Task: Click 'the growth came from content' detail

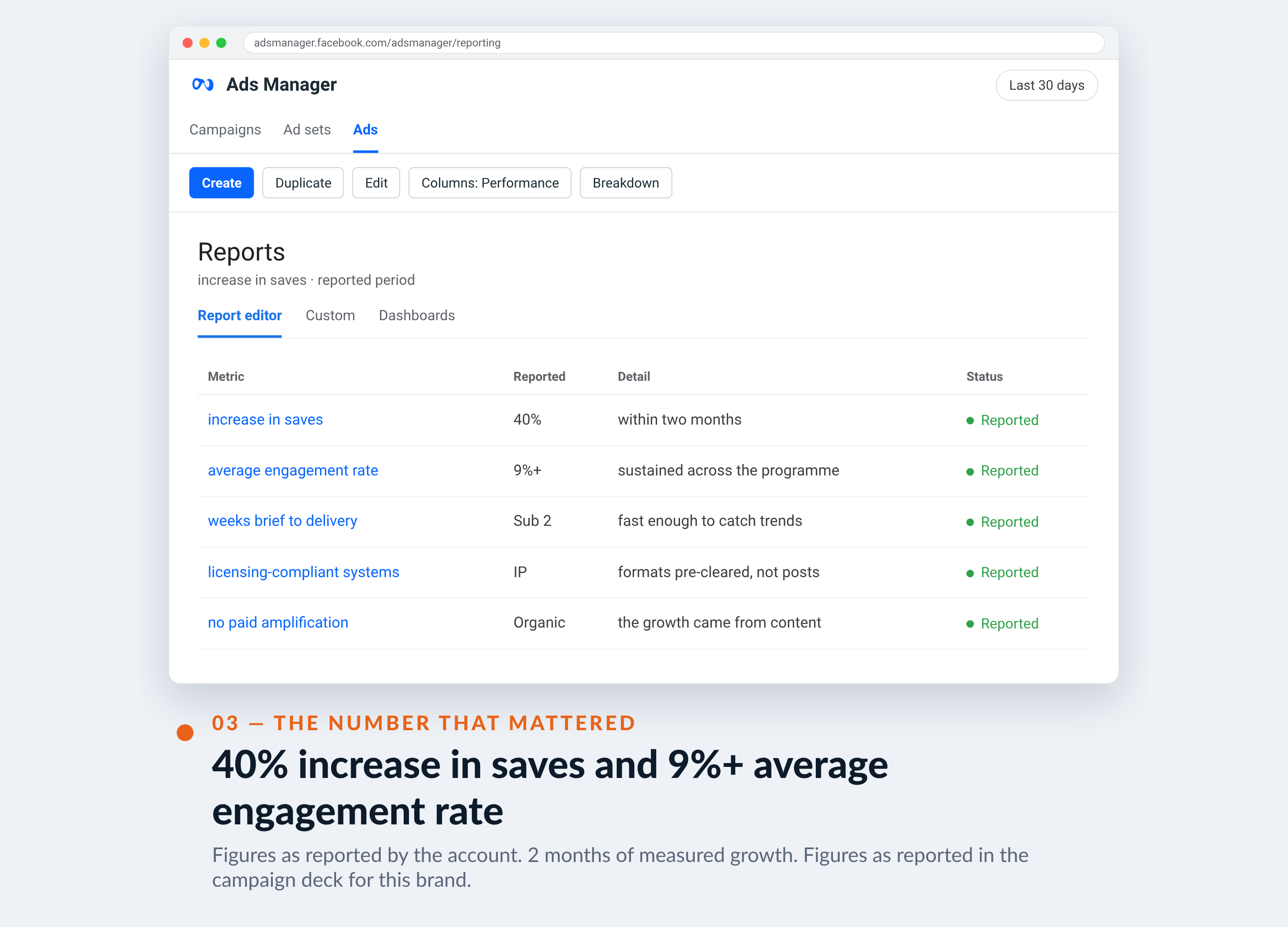Action: [719, 623]
